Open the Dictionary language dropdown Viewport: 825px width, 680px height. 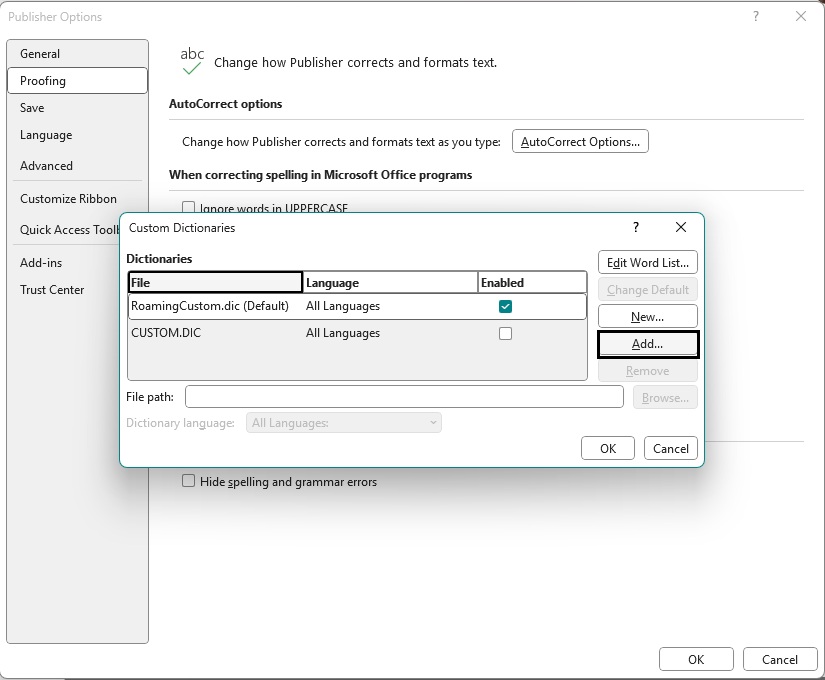tap(344, 423)
